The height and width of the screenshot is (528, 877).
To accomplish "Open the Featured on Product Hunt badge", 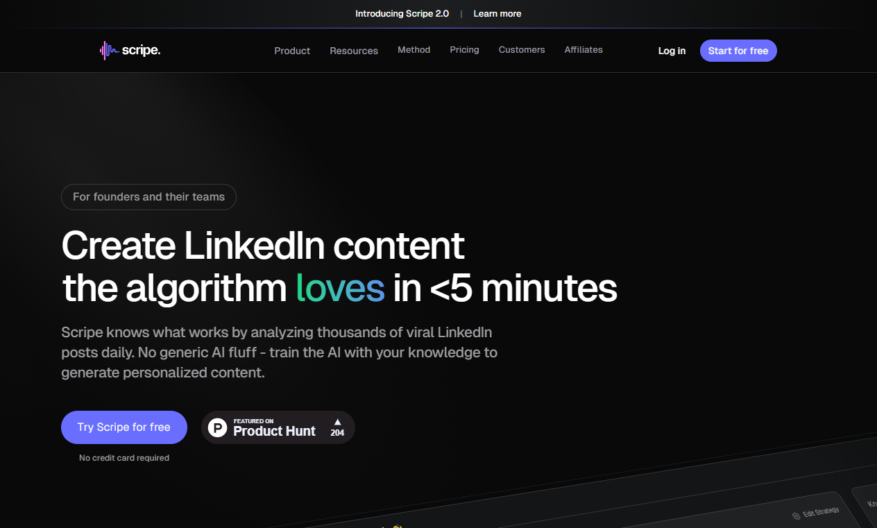I will coord(278,428).
